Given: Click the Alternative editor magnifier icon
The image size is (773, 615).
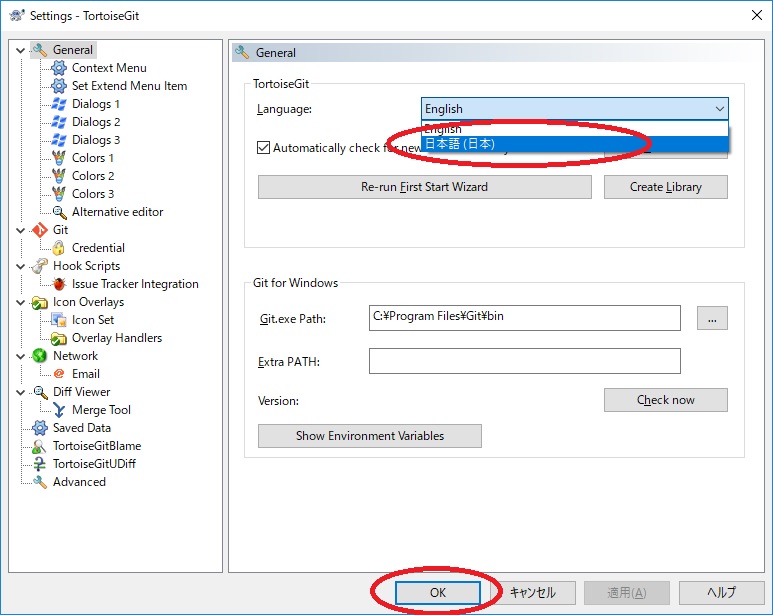Looking at the screenshot, I should tap(60, 212).
